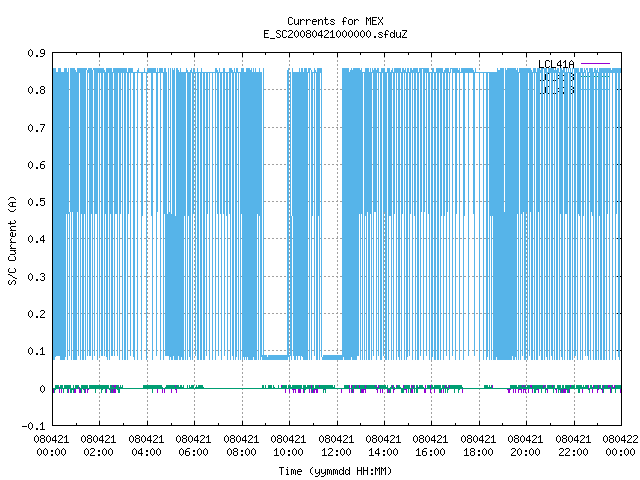
Task: Select the y-axis tick value '0.7'
Action: pyautogui.click(x=37, y=128)
